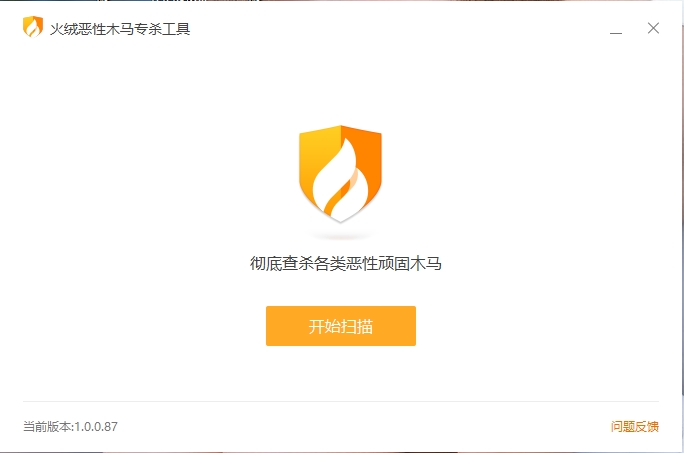The width and height of the screenshot is (684, 453).
Task: Select the version number 1.0.0.87 in the footer
Action: tap(96, 426)
